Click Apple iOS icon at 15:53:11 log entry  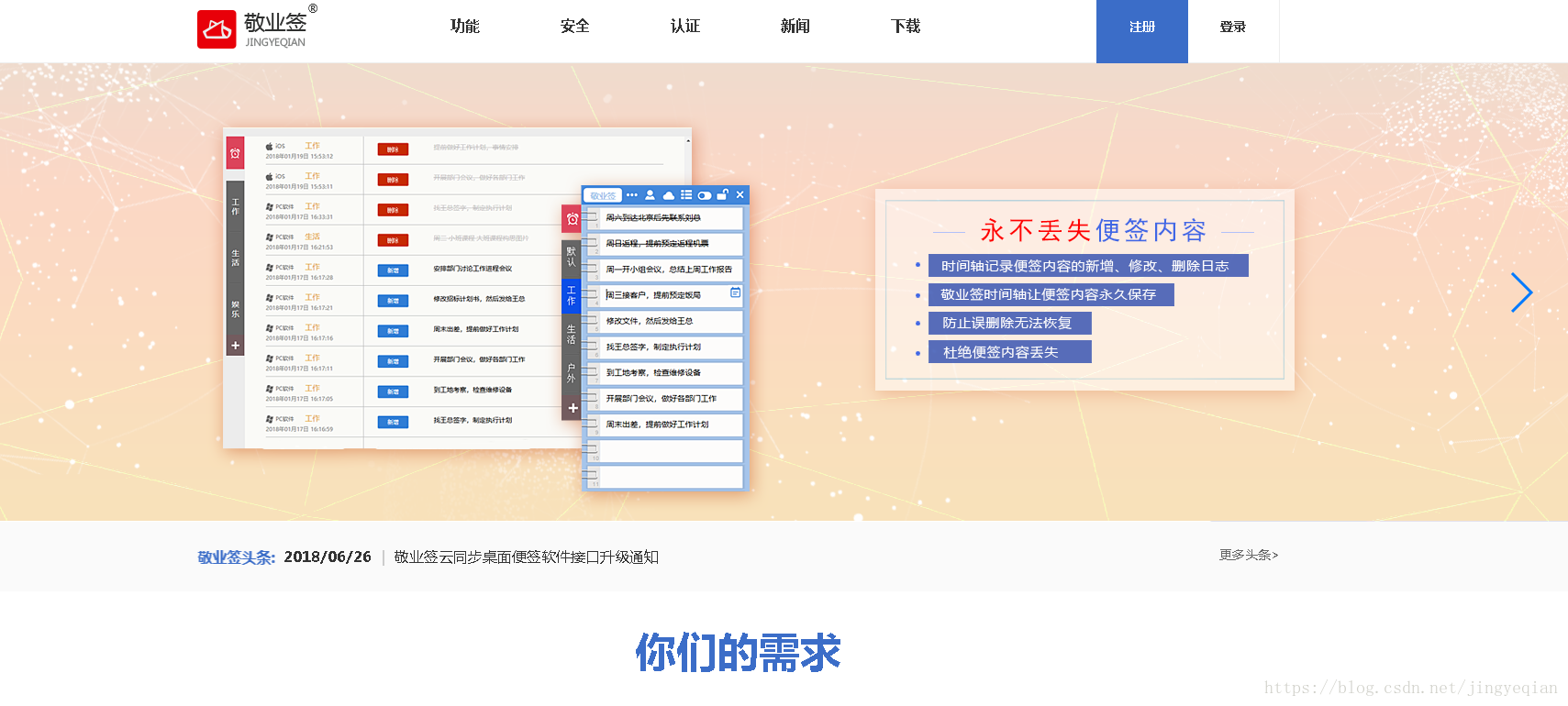pyautogui.click(x=270, y=176)
